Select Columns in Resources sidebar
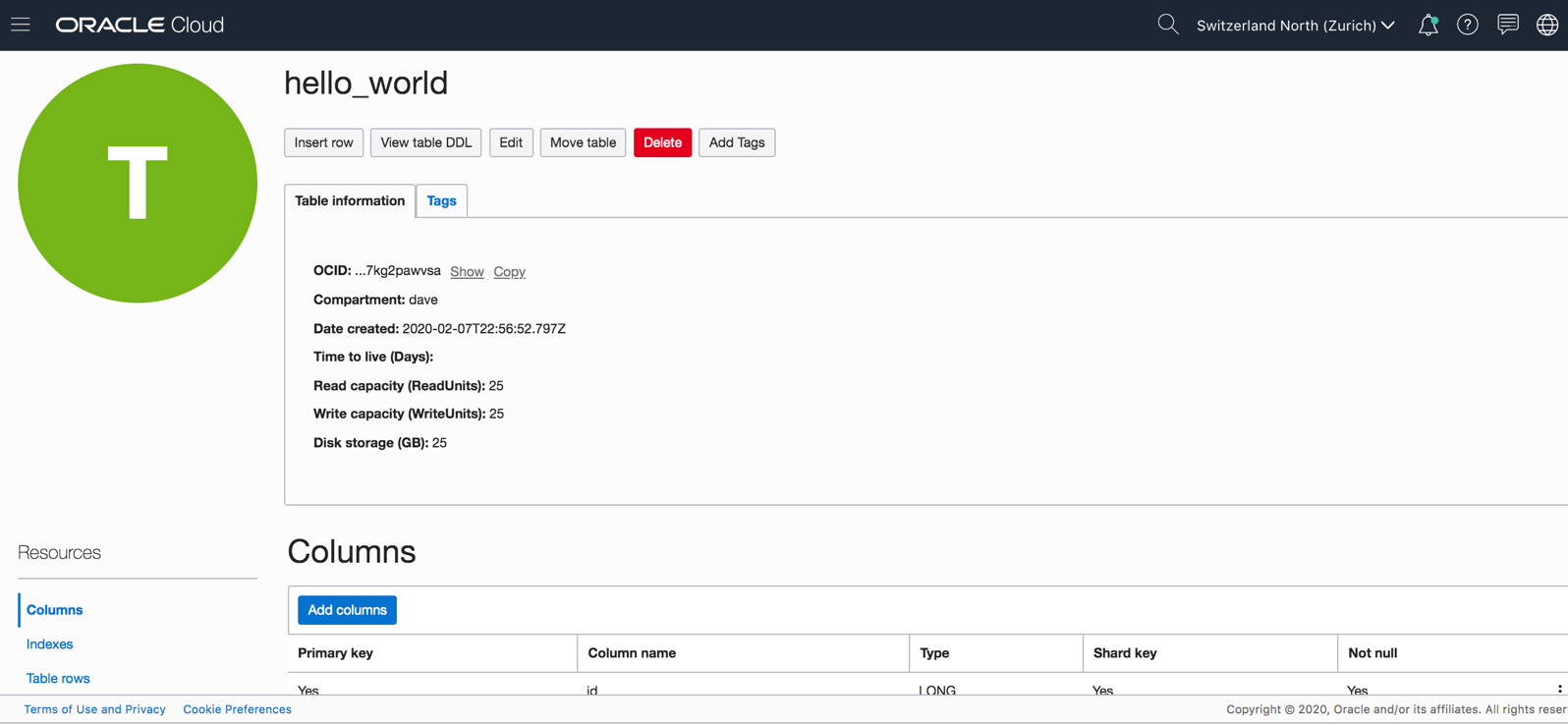Image resolution: width=1568 pixels, height=725 pixels. [55, 610]
